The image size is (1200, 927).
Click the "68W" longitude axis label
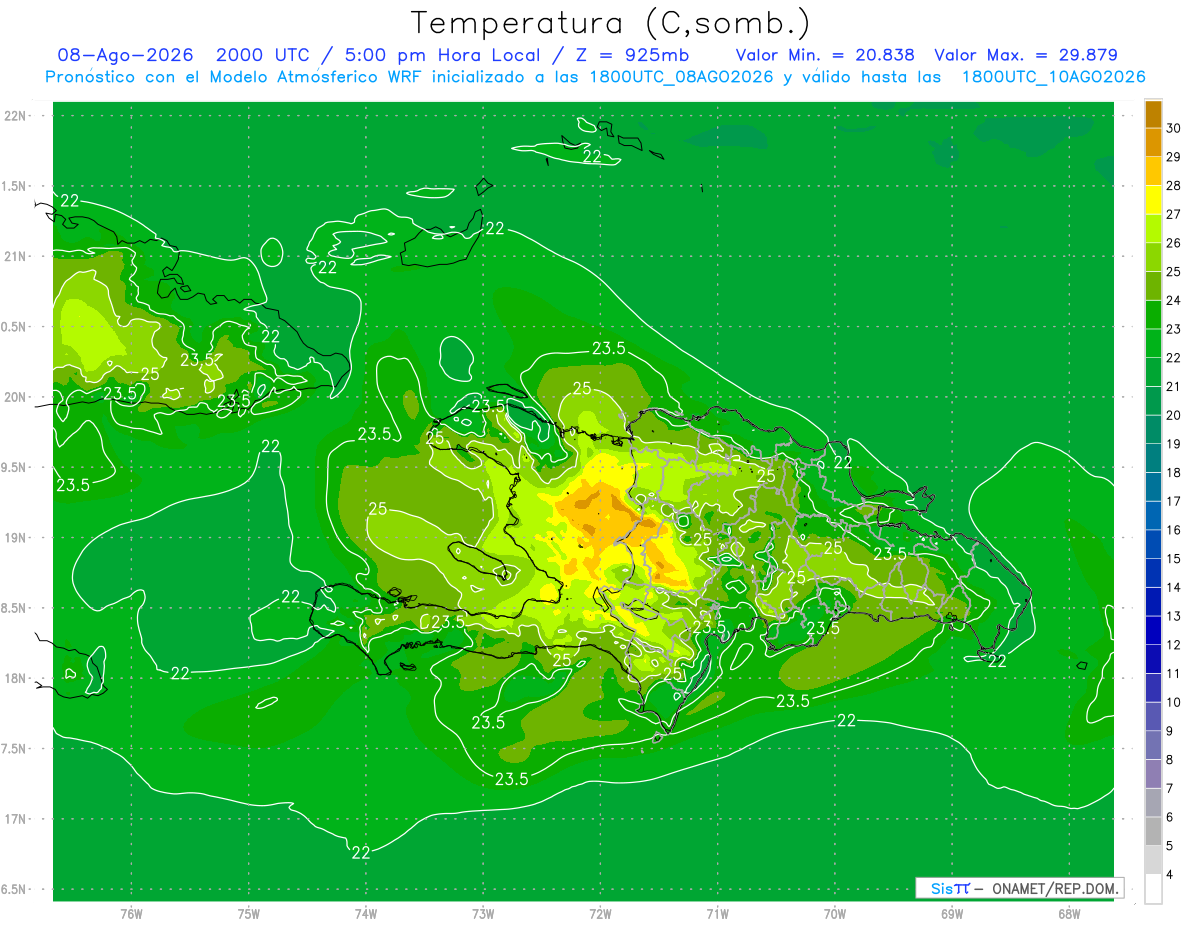[1069, 914]
